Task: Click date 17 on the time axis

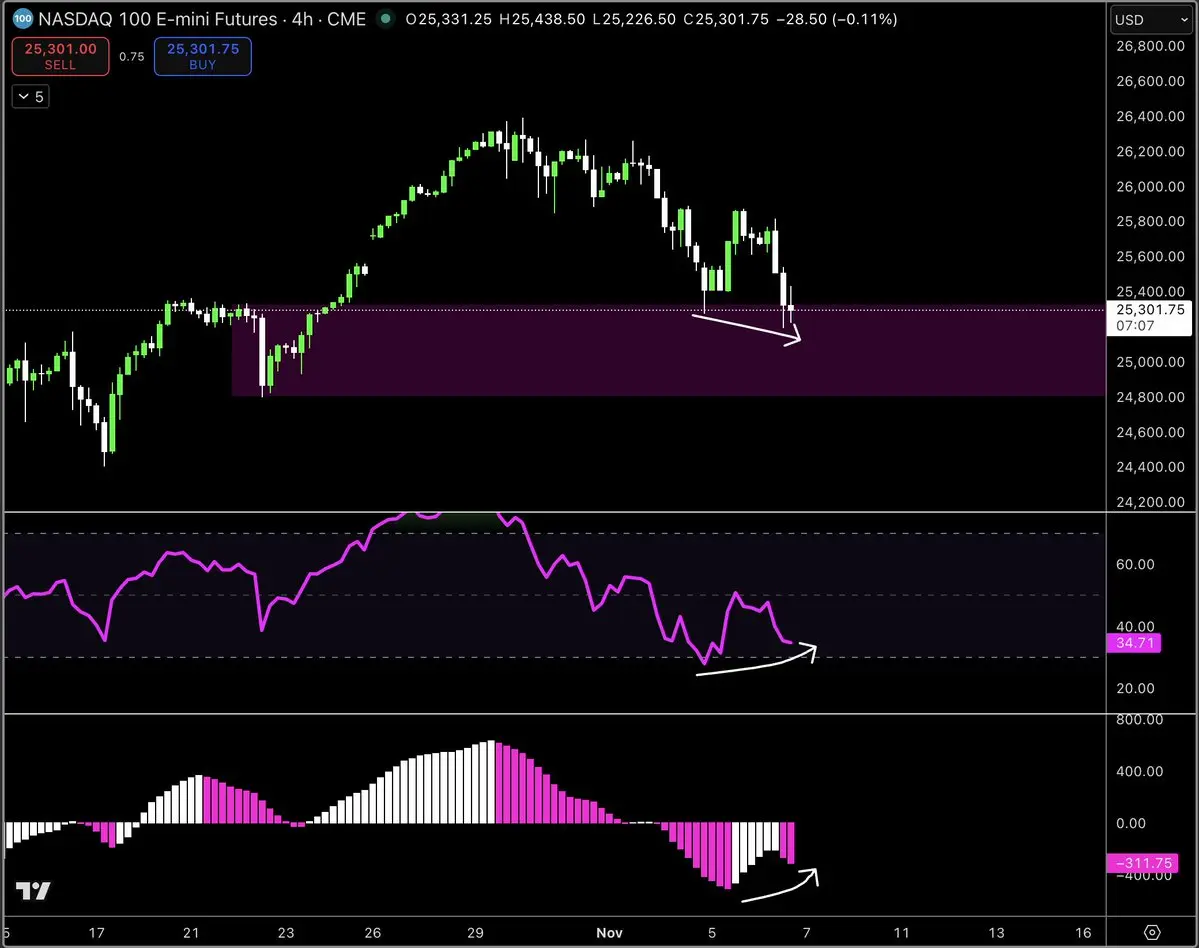Action: pos(96,933)
